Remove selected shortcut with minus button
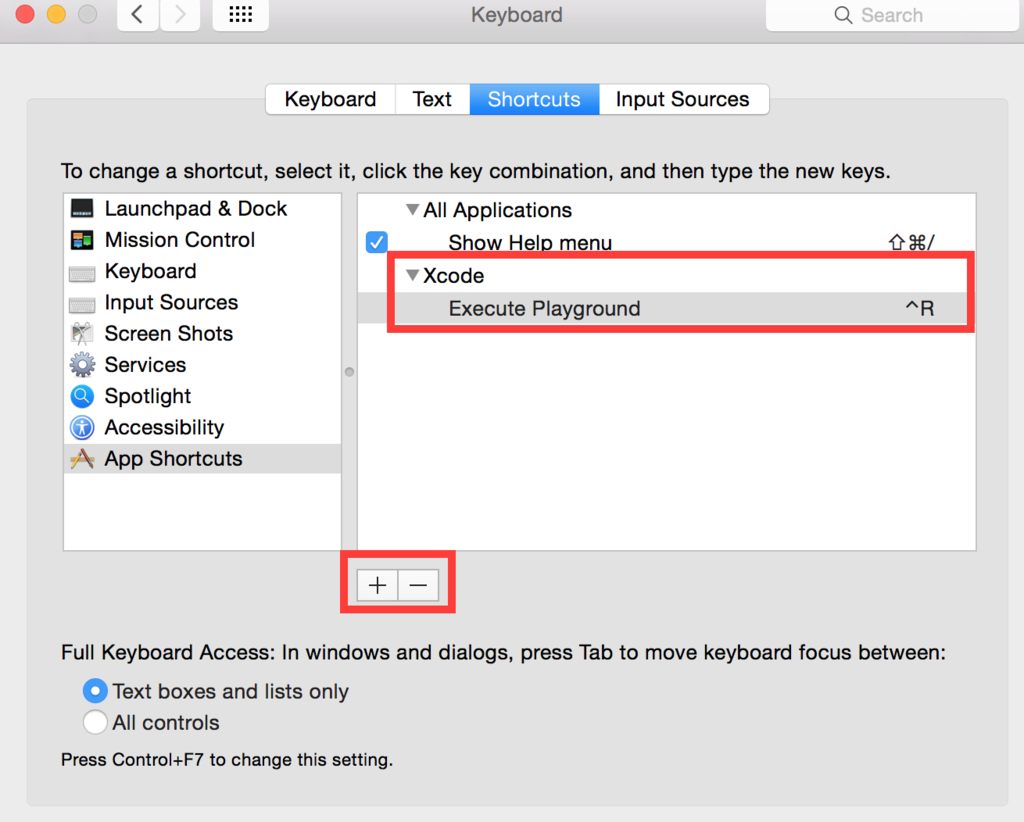This screenshot has height=822, width=1024. click(418, 585)
